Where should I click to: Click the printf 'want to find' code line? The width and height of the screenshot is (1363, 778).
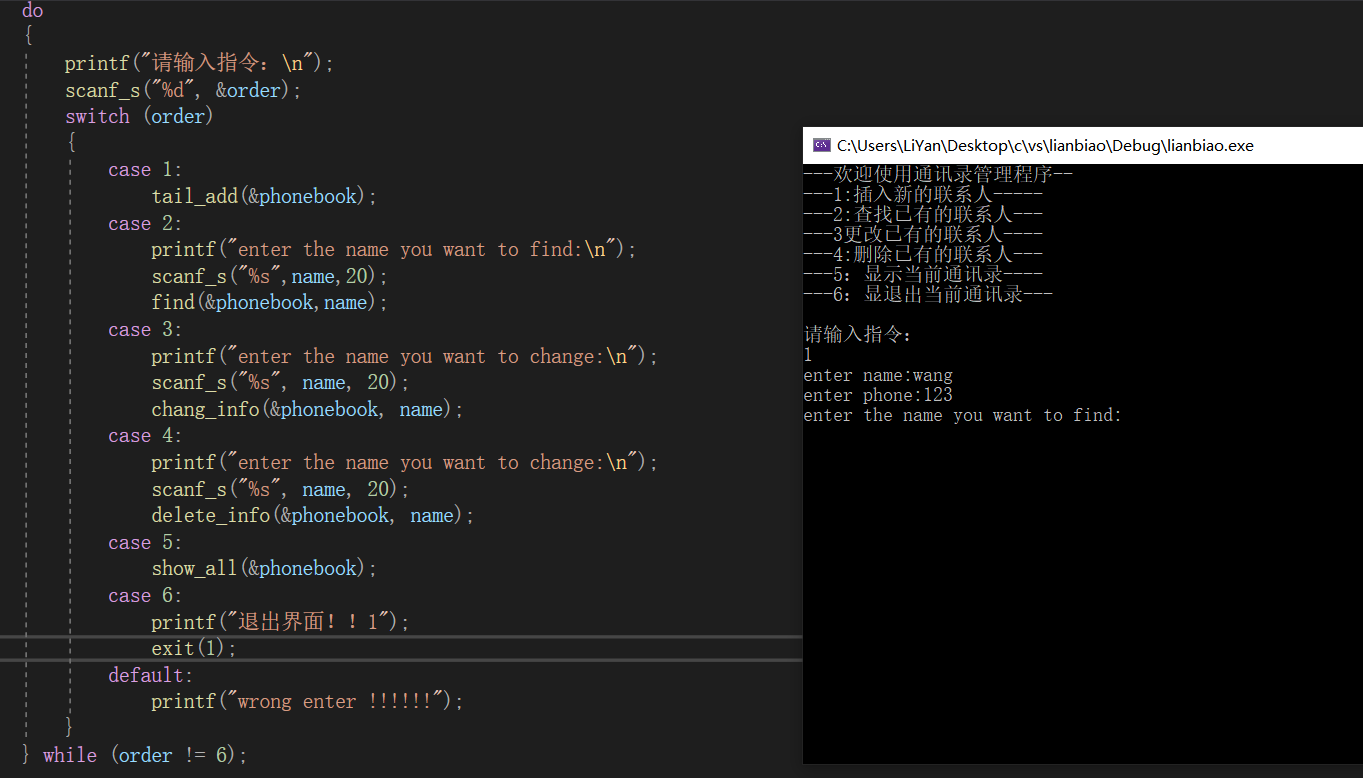tap(394, 249)
